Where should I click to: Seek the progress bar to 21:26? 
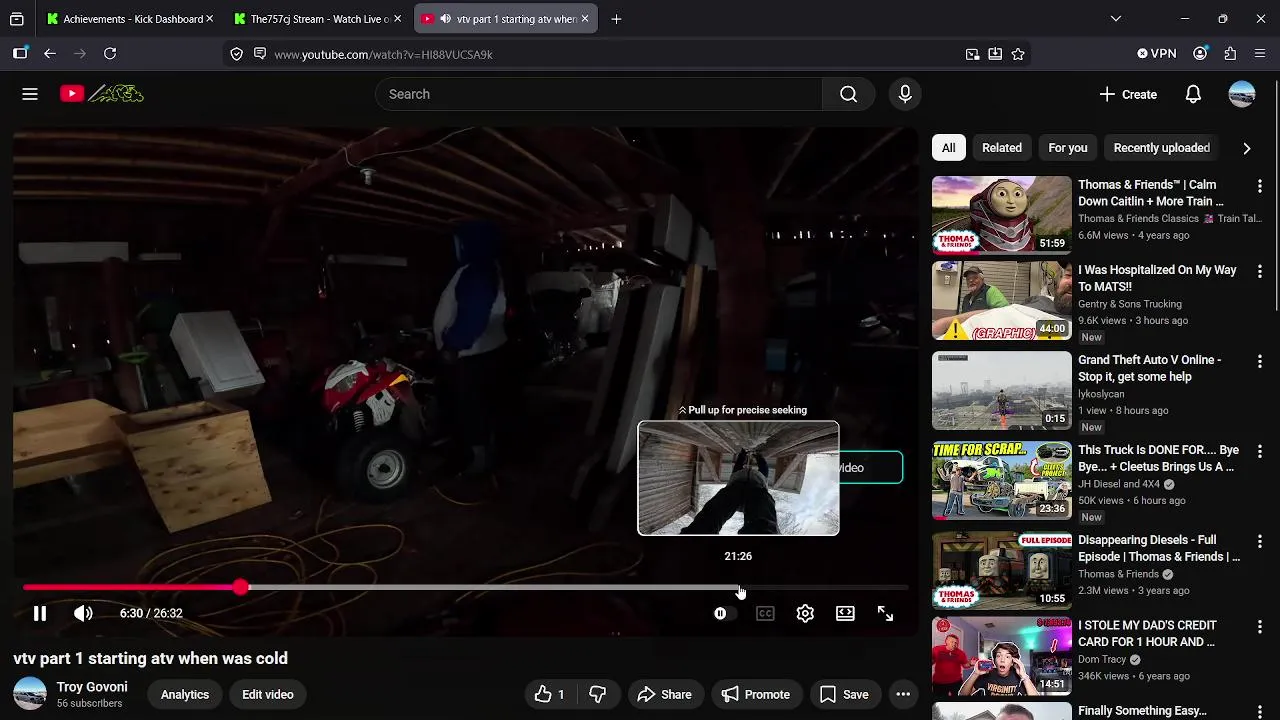pos(738,587)
